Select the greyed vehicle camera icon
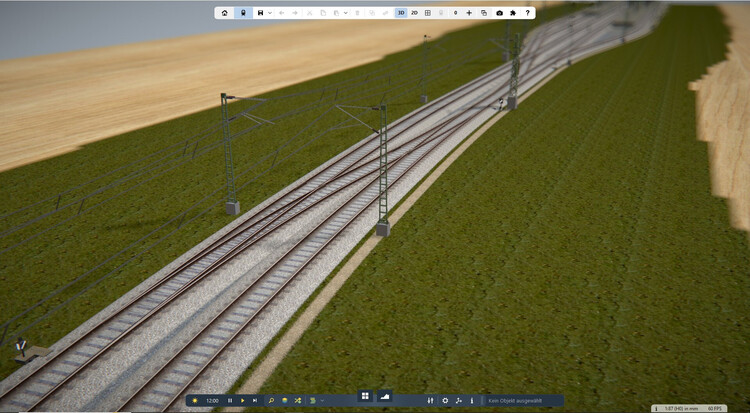The width and height of the screenshot is (750, 413). (x=441, y=13)
